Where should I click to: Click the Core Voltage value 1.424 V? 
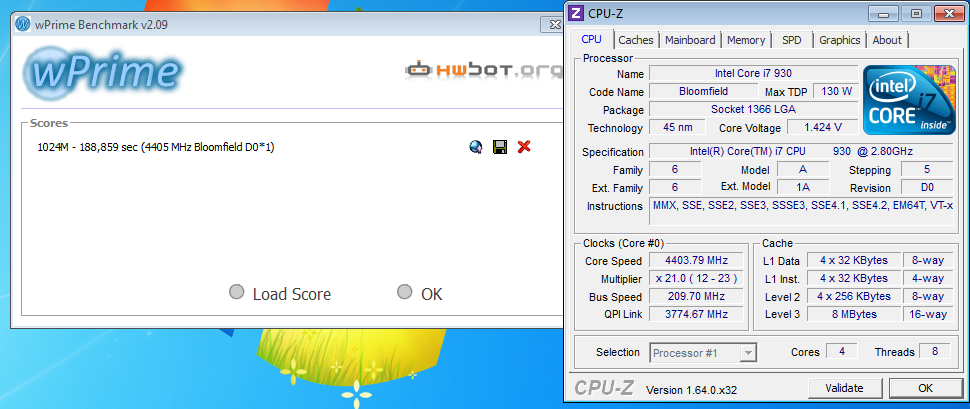[x=822, y=127]
